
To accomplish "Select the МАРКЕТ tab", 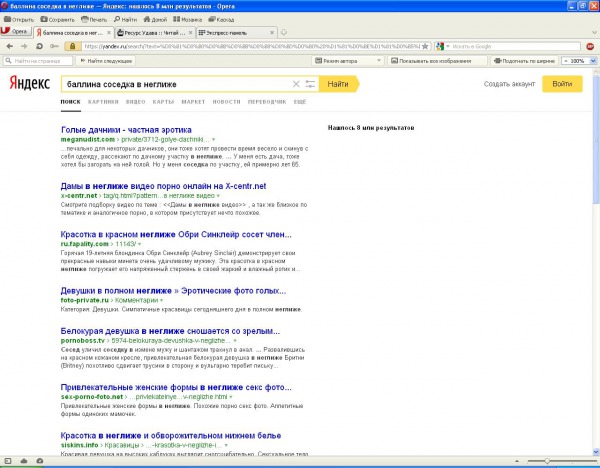I will (193, 102).
